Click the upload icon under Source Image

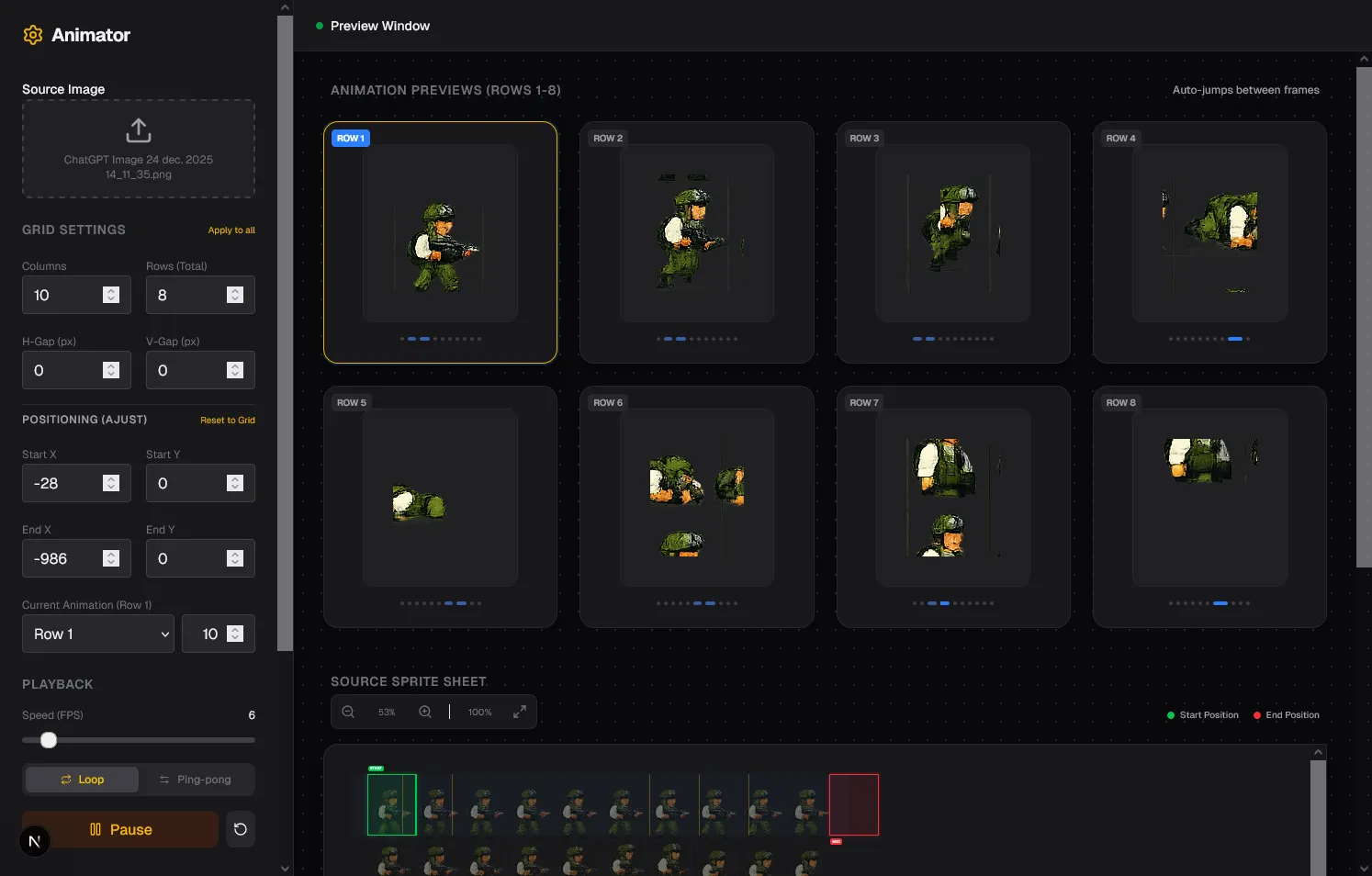138,130
